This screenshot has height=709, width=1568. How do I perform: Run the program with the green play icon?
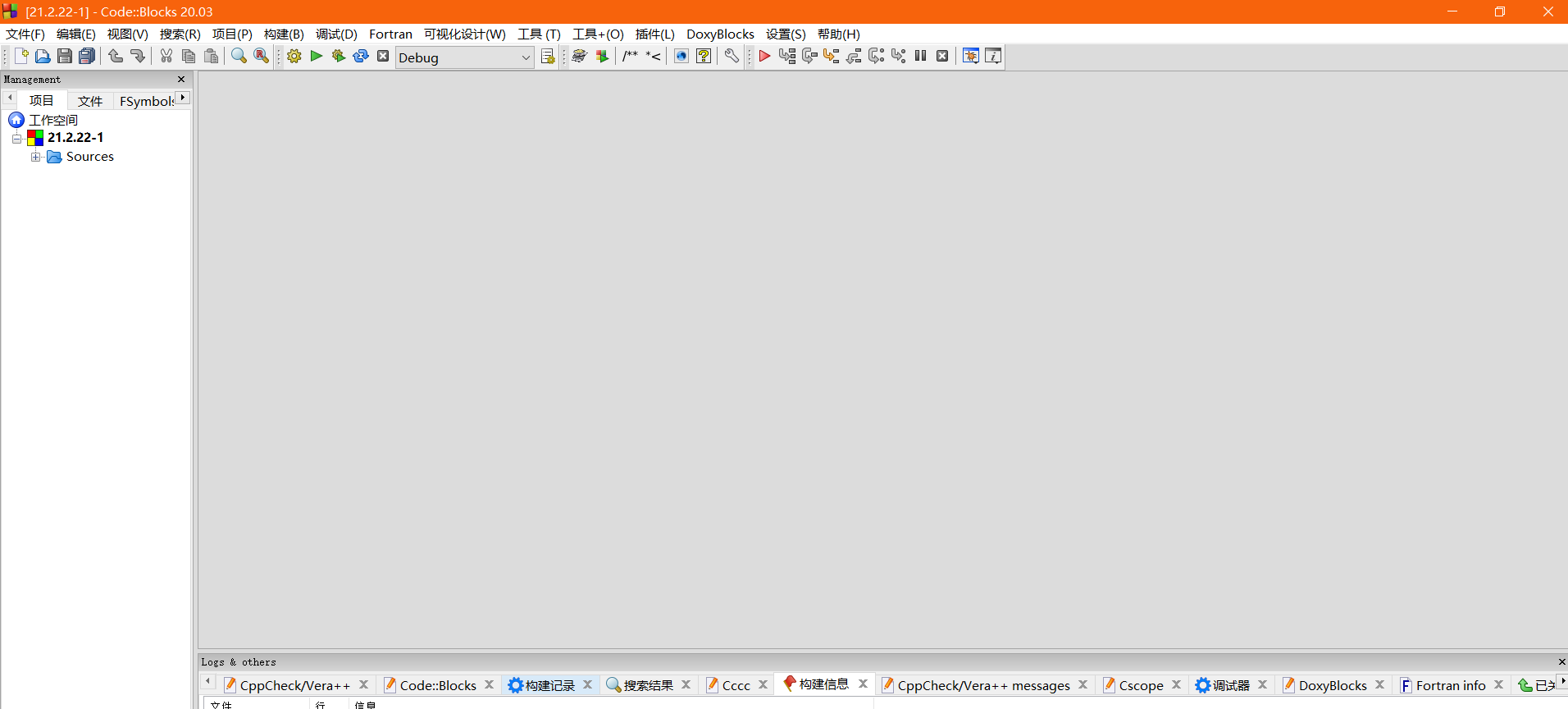tap(317, 56)
